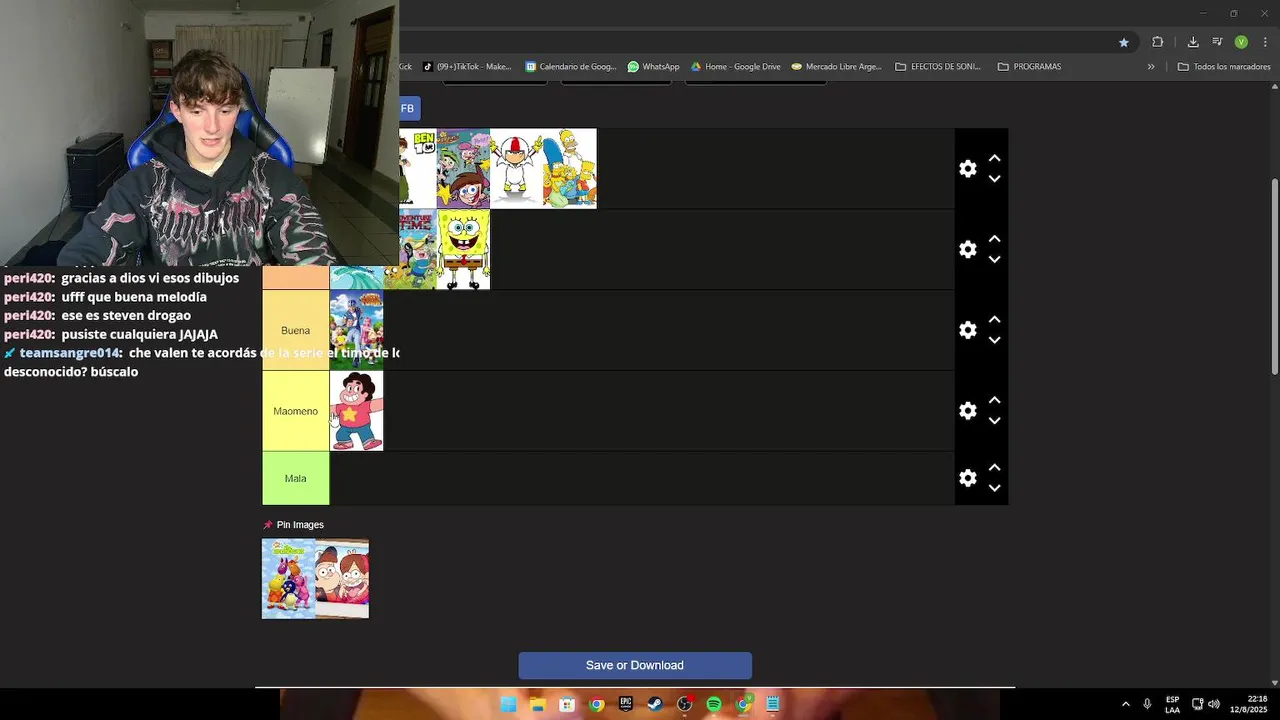
Task: Move the Mala row up
Action: (x=995, y=468)
